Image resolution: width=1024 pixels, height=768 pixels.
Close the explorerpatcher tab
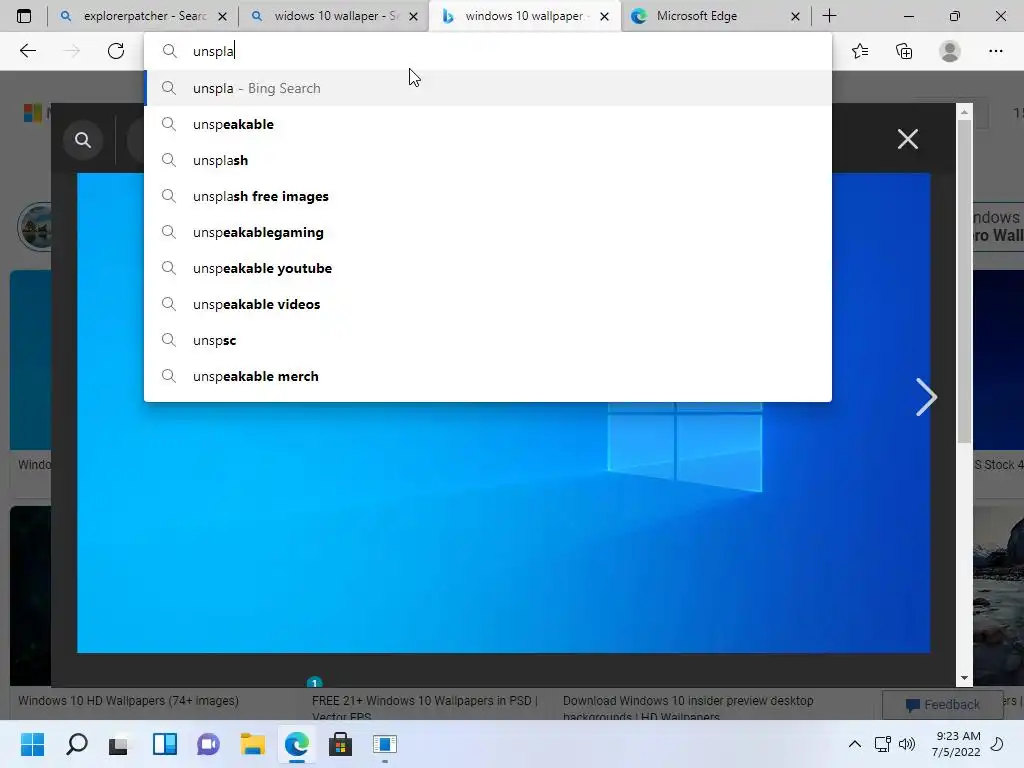click(223, 16)
